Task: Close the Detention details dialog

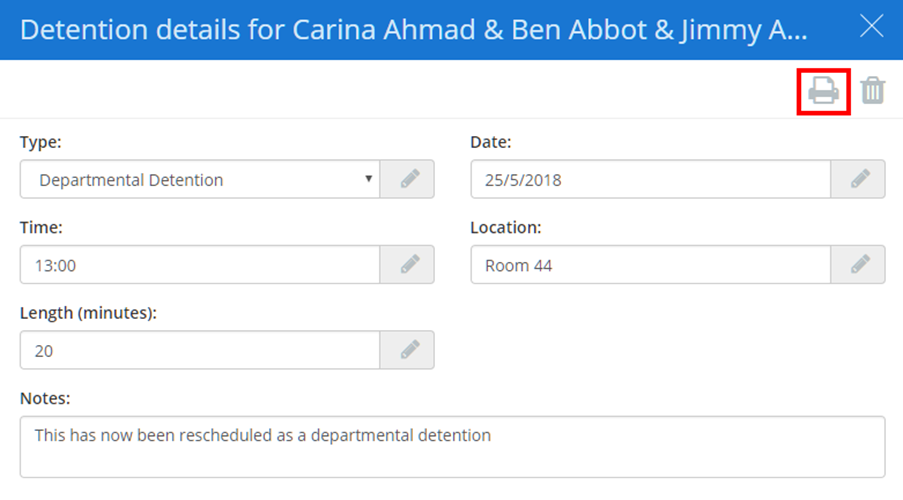Action: tap(872, 27)
